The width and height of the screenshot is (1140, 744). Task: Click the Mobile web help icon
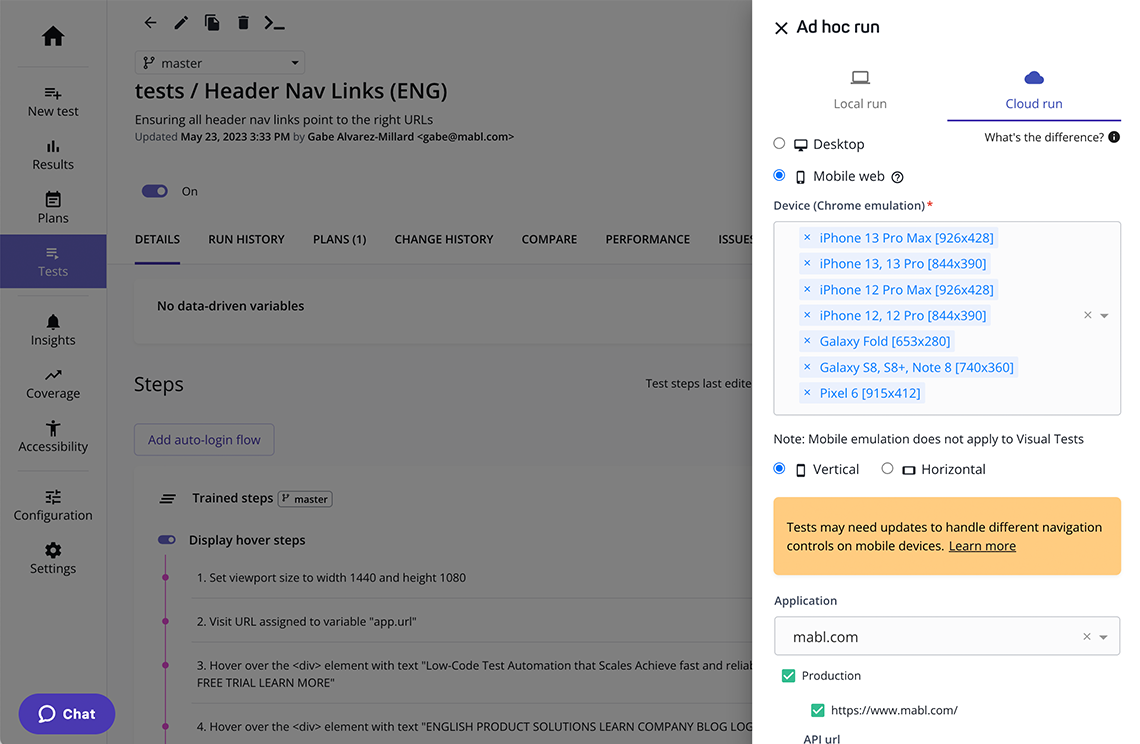click(897, 177)
